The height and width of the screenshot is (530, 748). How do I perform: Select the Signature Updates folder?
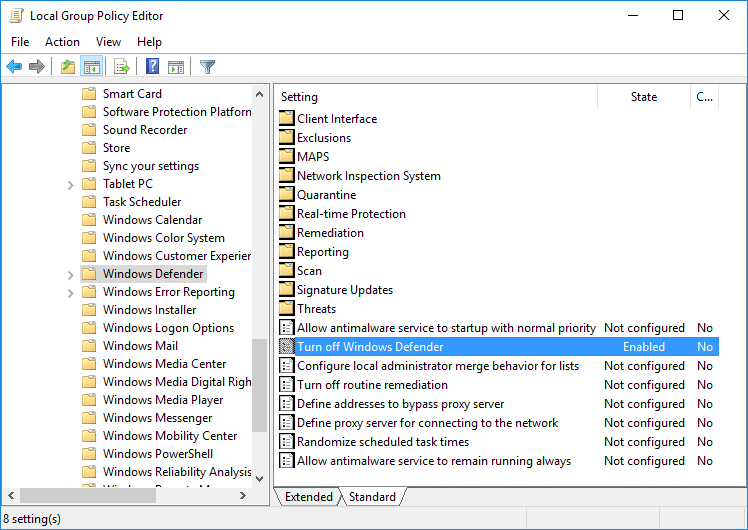tap(344, 290)
